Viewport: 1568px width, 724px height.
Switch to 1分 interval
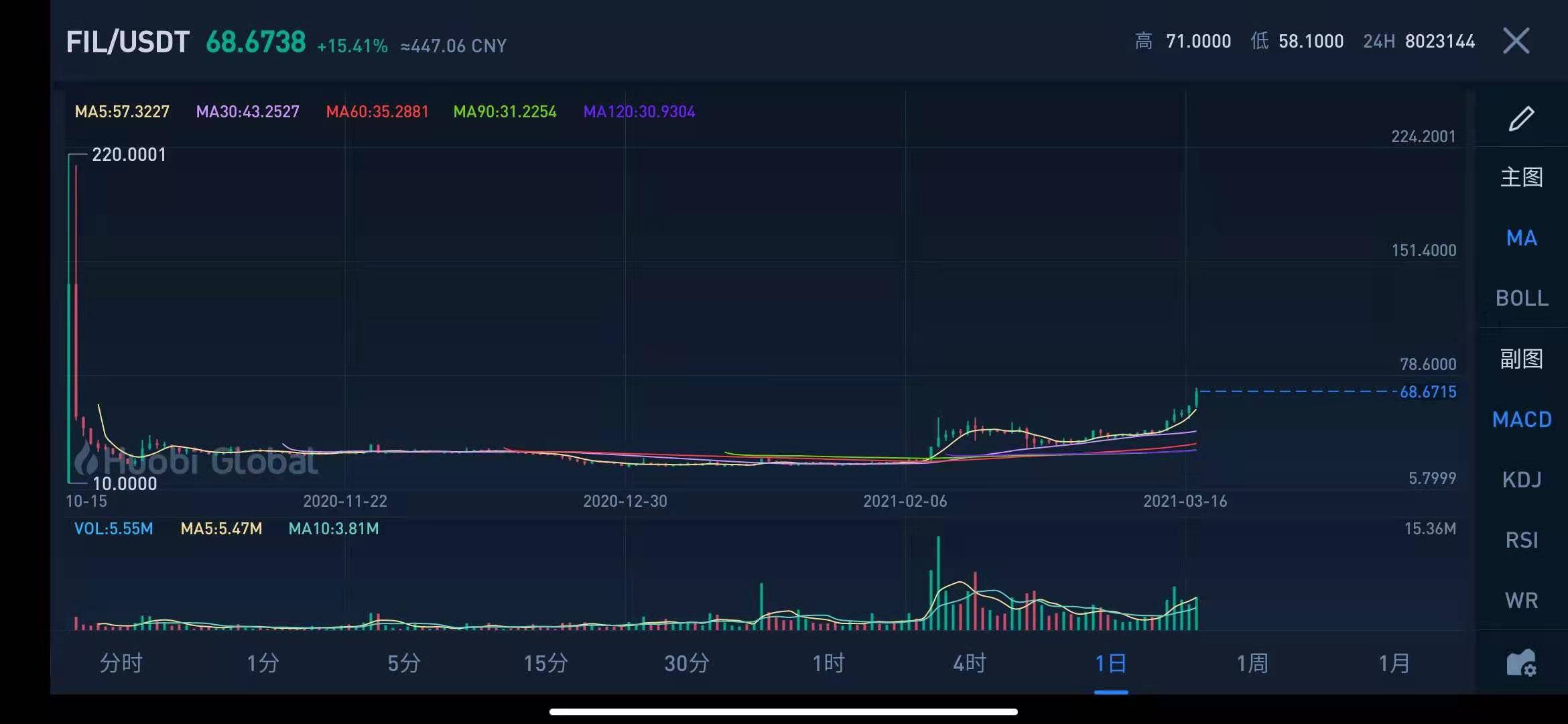tap(263, 663)
